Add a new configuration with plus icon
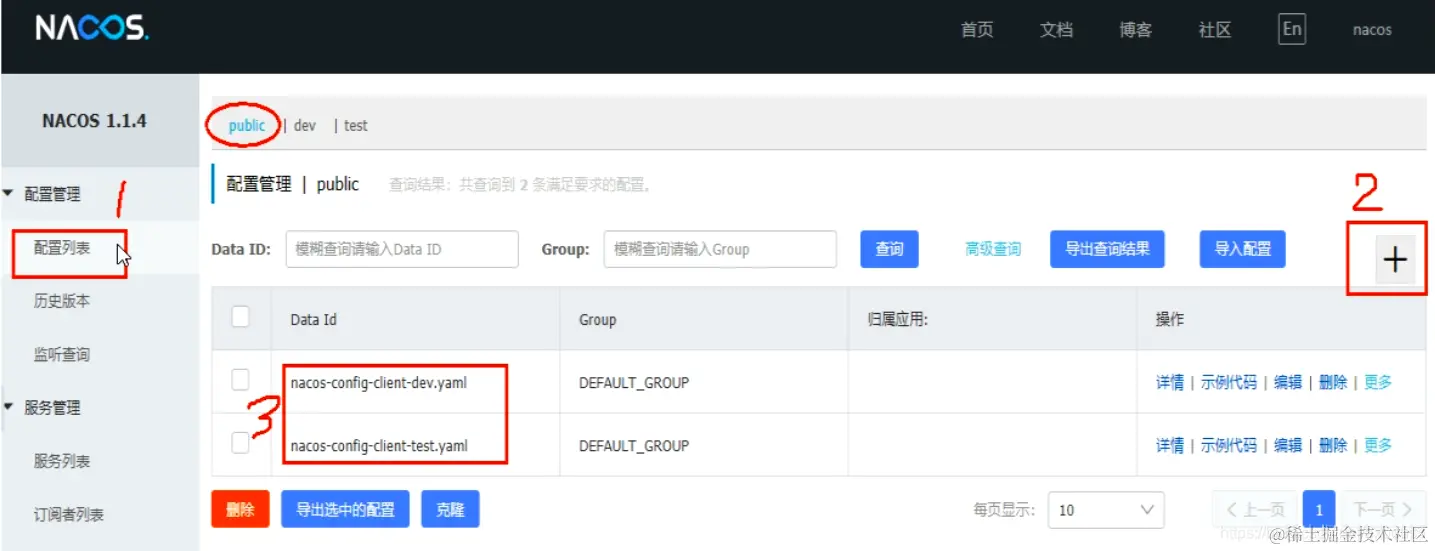Viewport: 1435px width, 551px height. (1394, 260)
